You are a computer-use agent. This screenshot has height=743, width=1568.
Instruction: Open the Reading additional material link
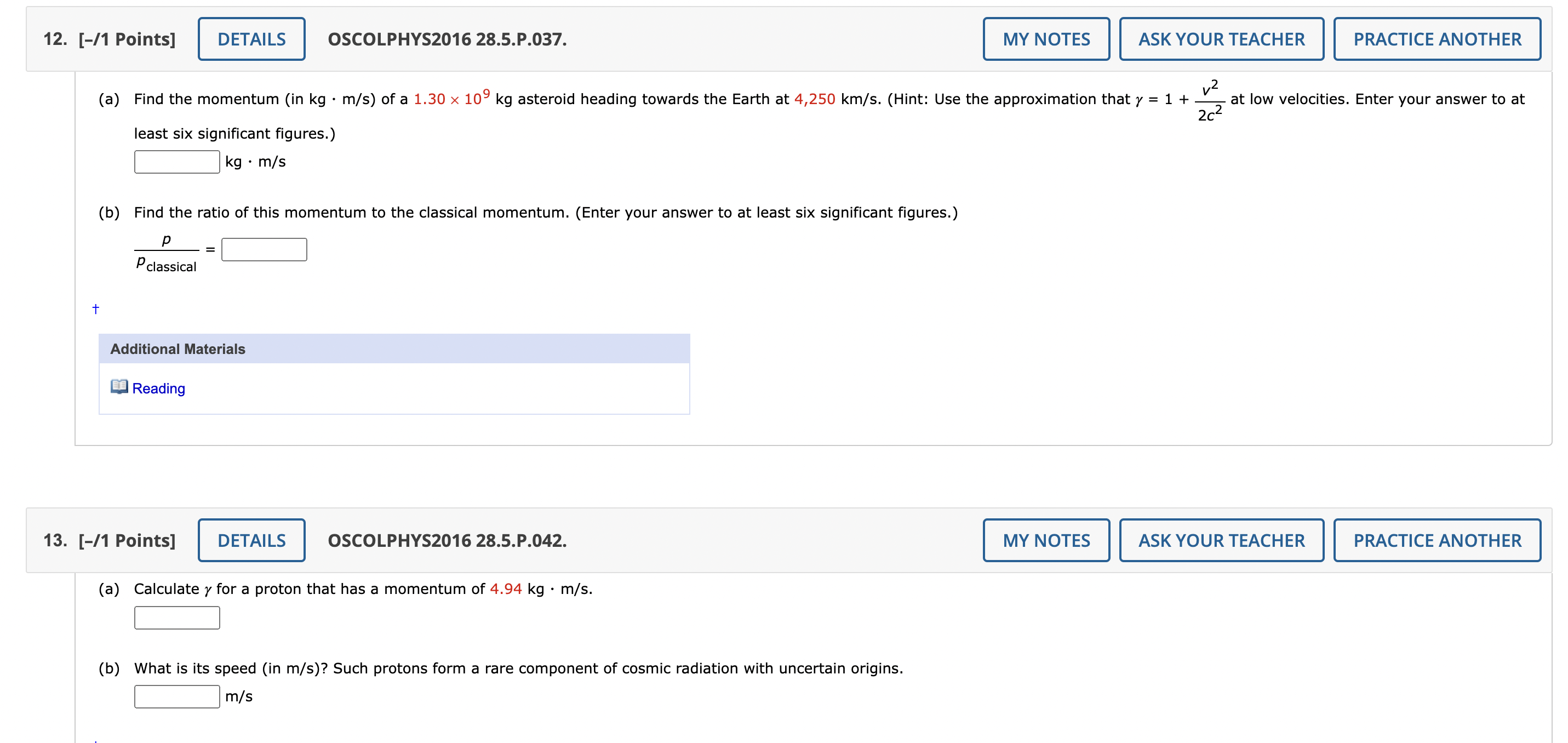[x=159, y=388]
